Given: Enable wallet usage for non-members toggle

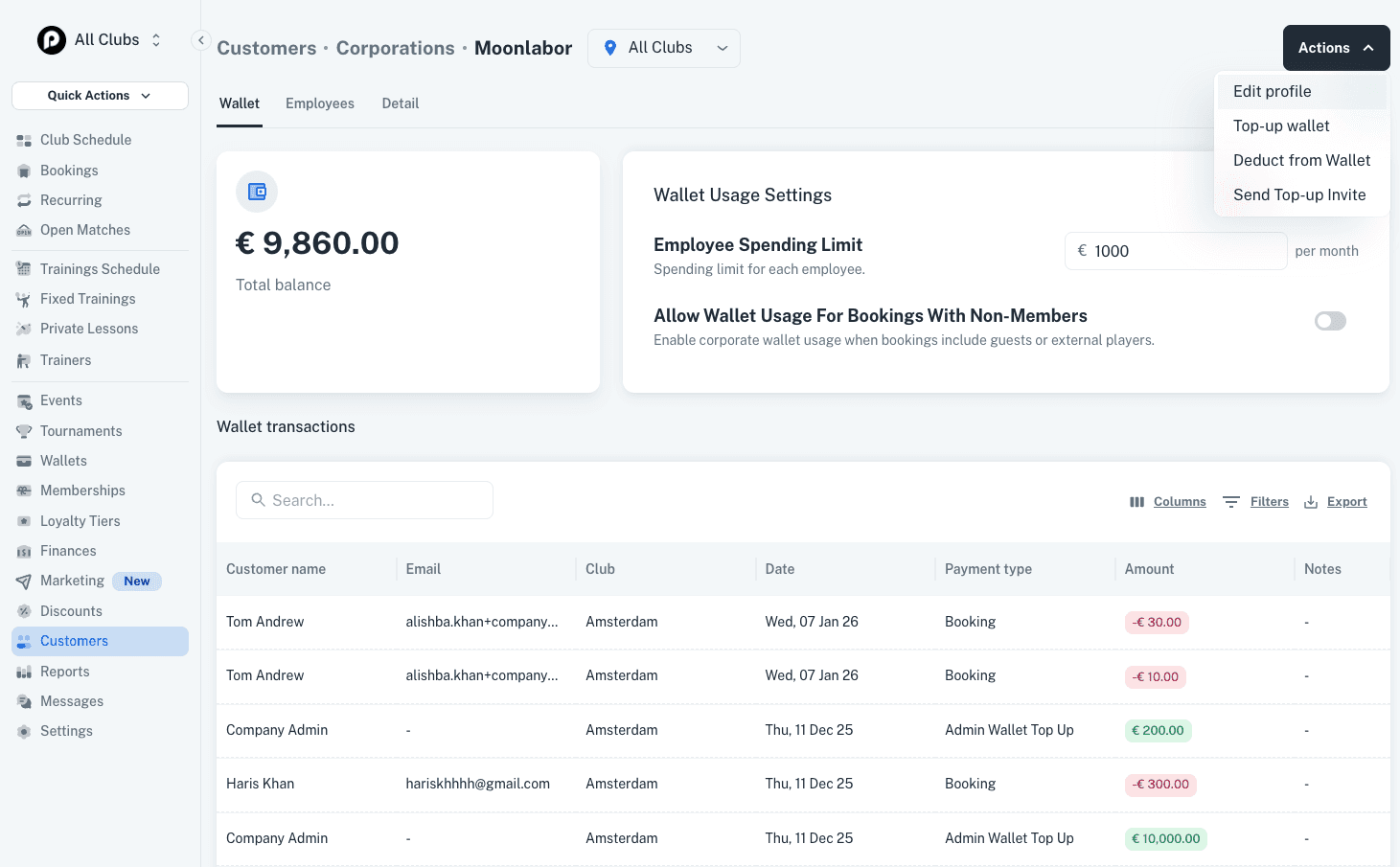Looking at the screenshot, I should (1330, 321).
